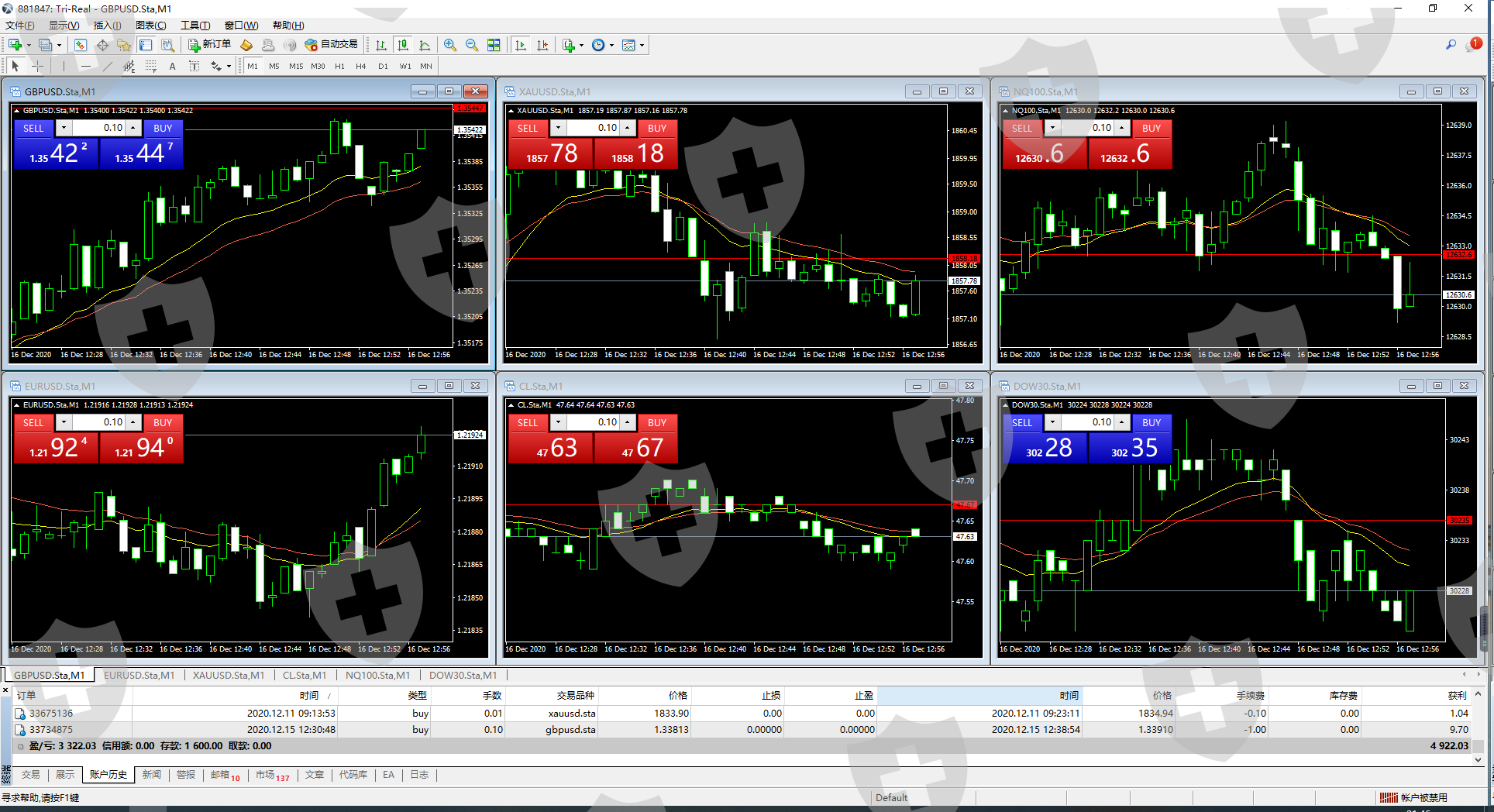Image resolution: width=1494 pixels, height=812 pixels.
Task: Select the crosshair tool
Action: coord(37,67)
